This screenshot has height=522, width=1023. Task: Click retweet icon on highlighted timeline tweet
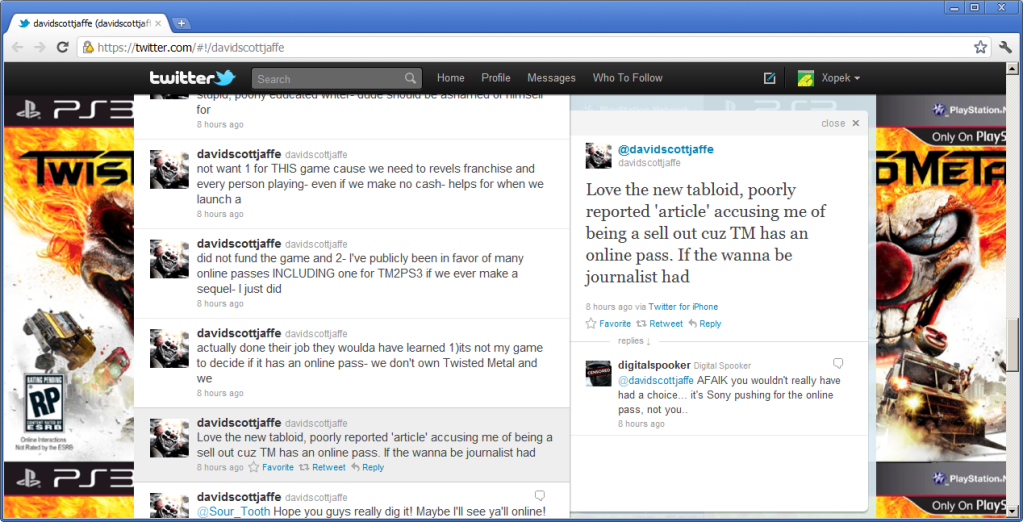tap(304, 467)
